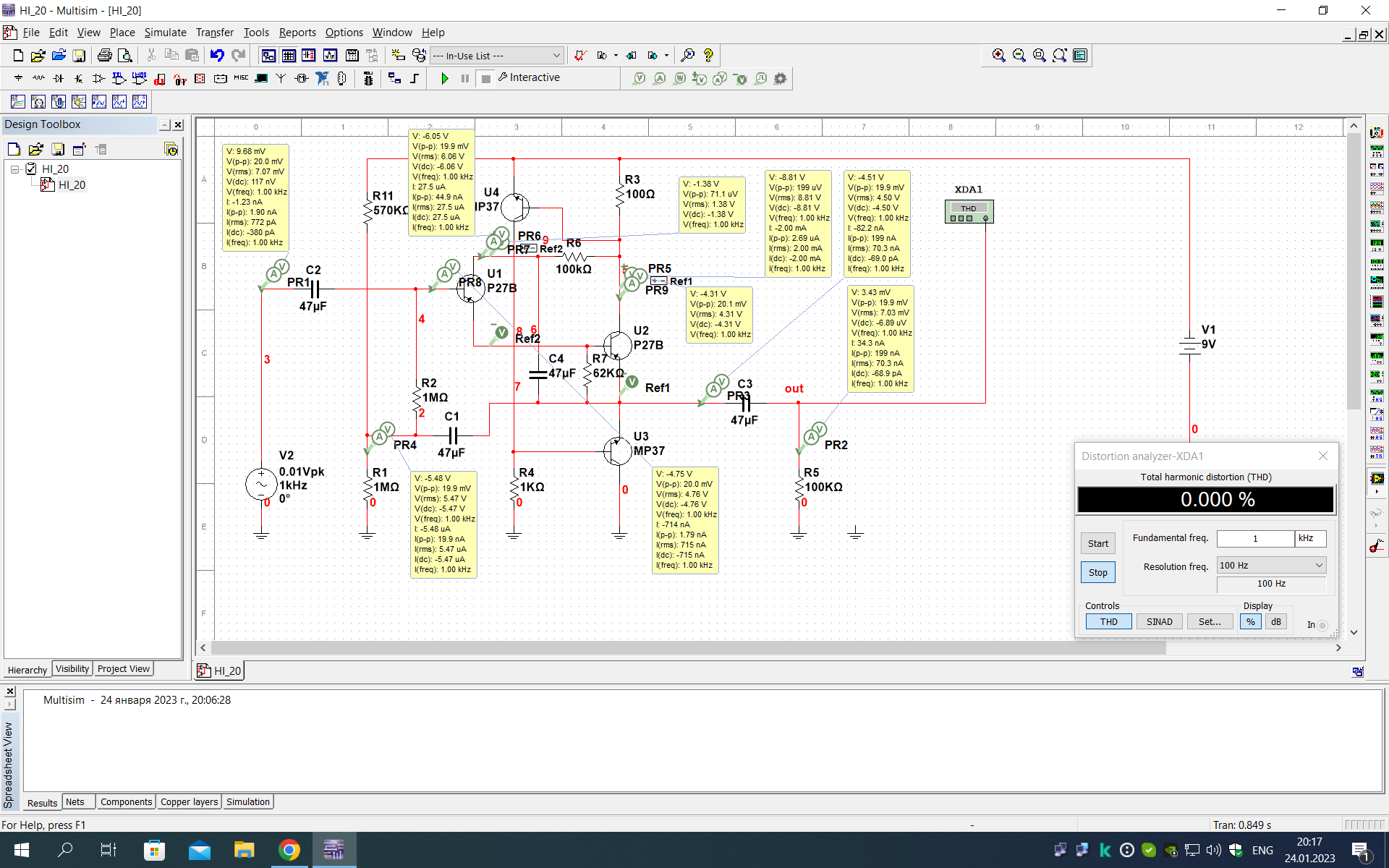Undo the last action

pos(217,55)
